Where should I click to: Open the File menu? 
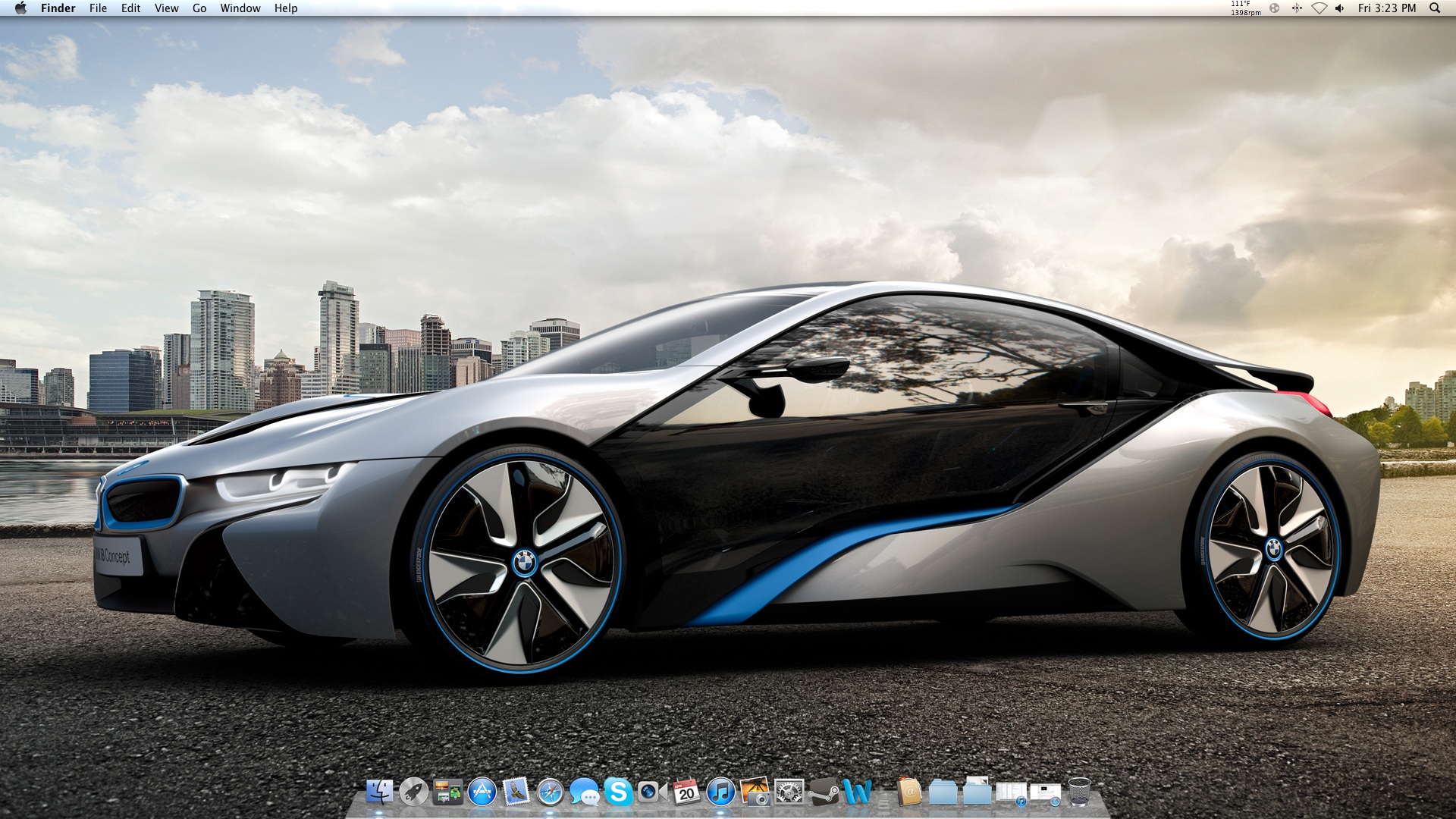pyautogui.click(x=98, y=8)
